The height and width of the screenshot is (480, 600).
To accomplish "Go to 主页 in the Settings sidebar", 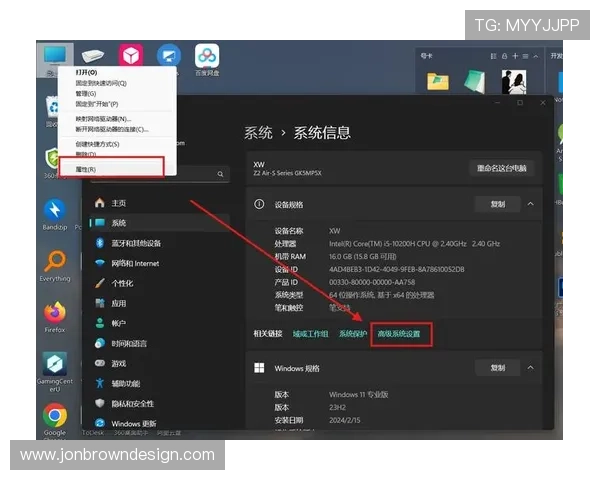I will (159, 203).
